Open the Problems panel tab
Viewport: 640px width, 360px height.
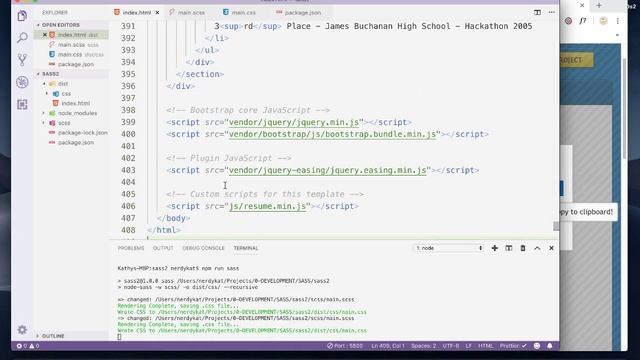(x=131, y=248)
